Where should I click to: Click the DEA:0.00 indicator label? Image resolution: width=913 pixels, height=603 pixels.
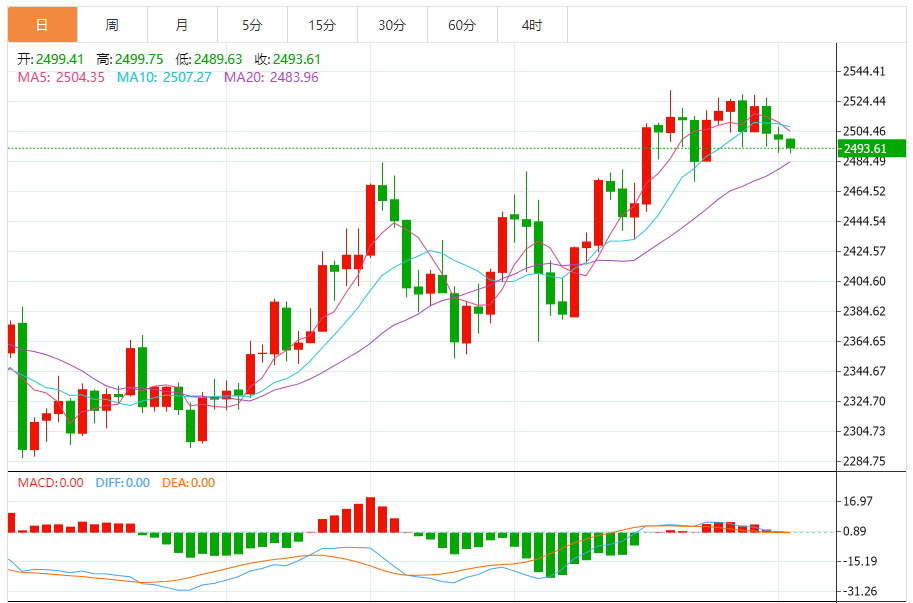coord(189,483)
